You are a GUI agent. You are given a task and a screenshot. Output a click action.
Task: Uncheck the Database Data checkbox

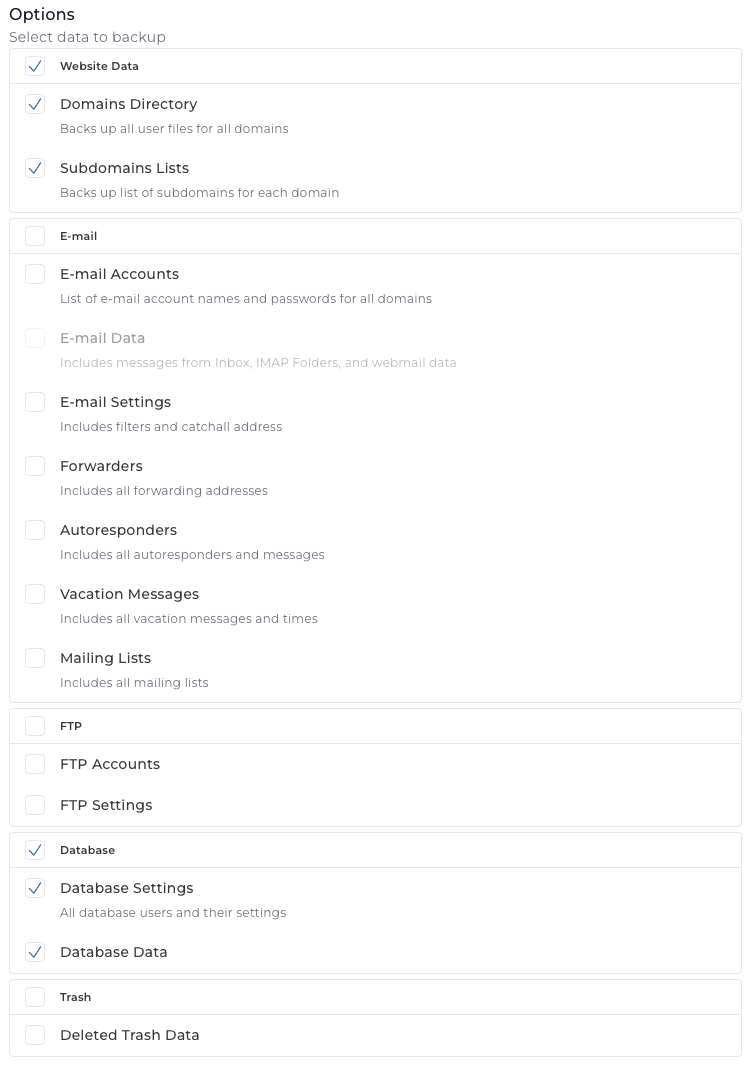pyautogui.click(x=35, y=952)
